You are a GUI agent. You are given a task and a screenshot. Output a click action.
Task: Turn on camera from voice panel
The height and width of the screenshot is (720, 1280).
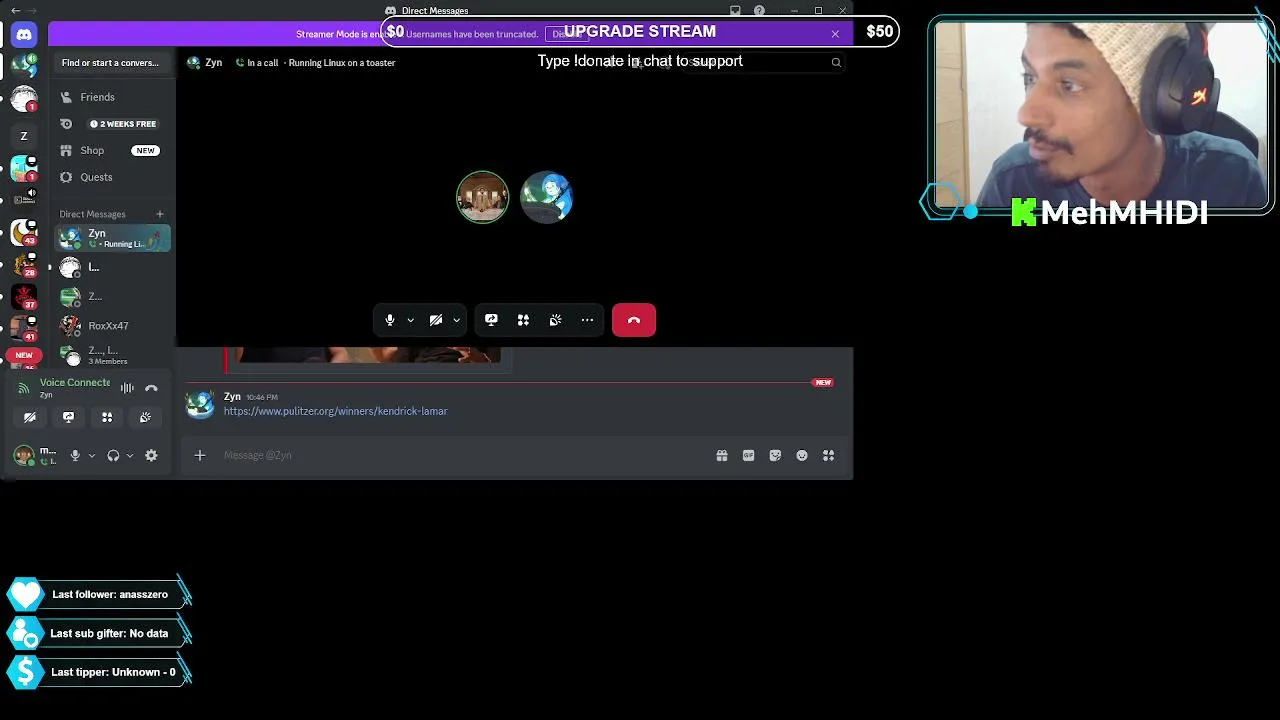pos(30,417)
